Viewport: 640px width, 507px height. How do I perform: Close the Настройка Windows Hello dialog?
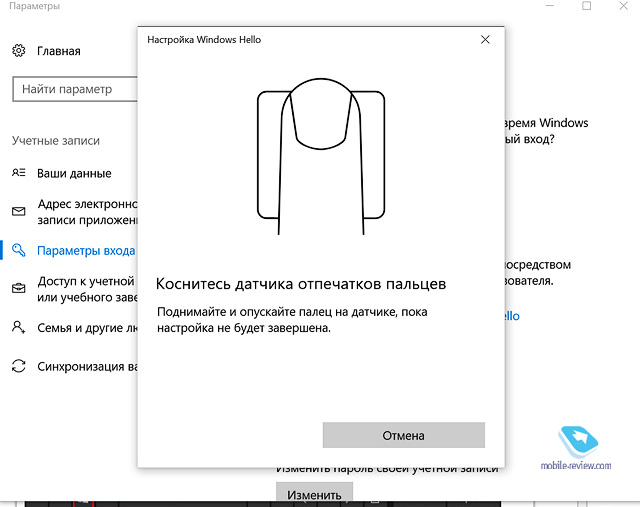point(485,40)
